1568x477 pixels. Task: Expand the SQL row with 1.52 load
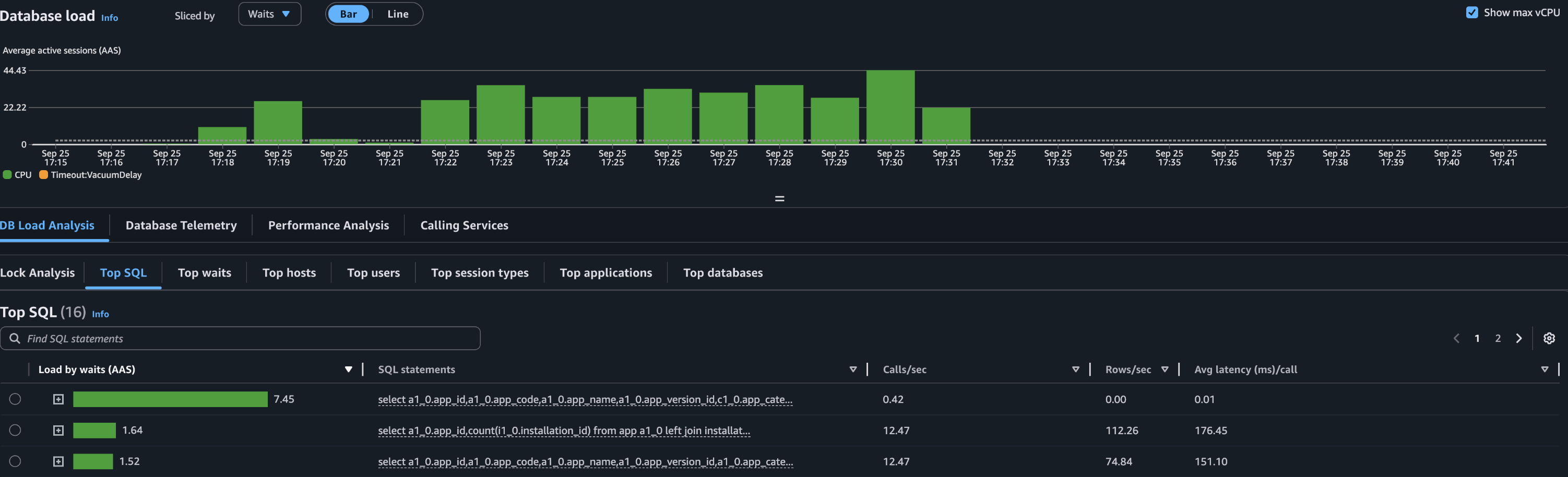58,461
